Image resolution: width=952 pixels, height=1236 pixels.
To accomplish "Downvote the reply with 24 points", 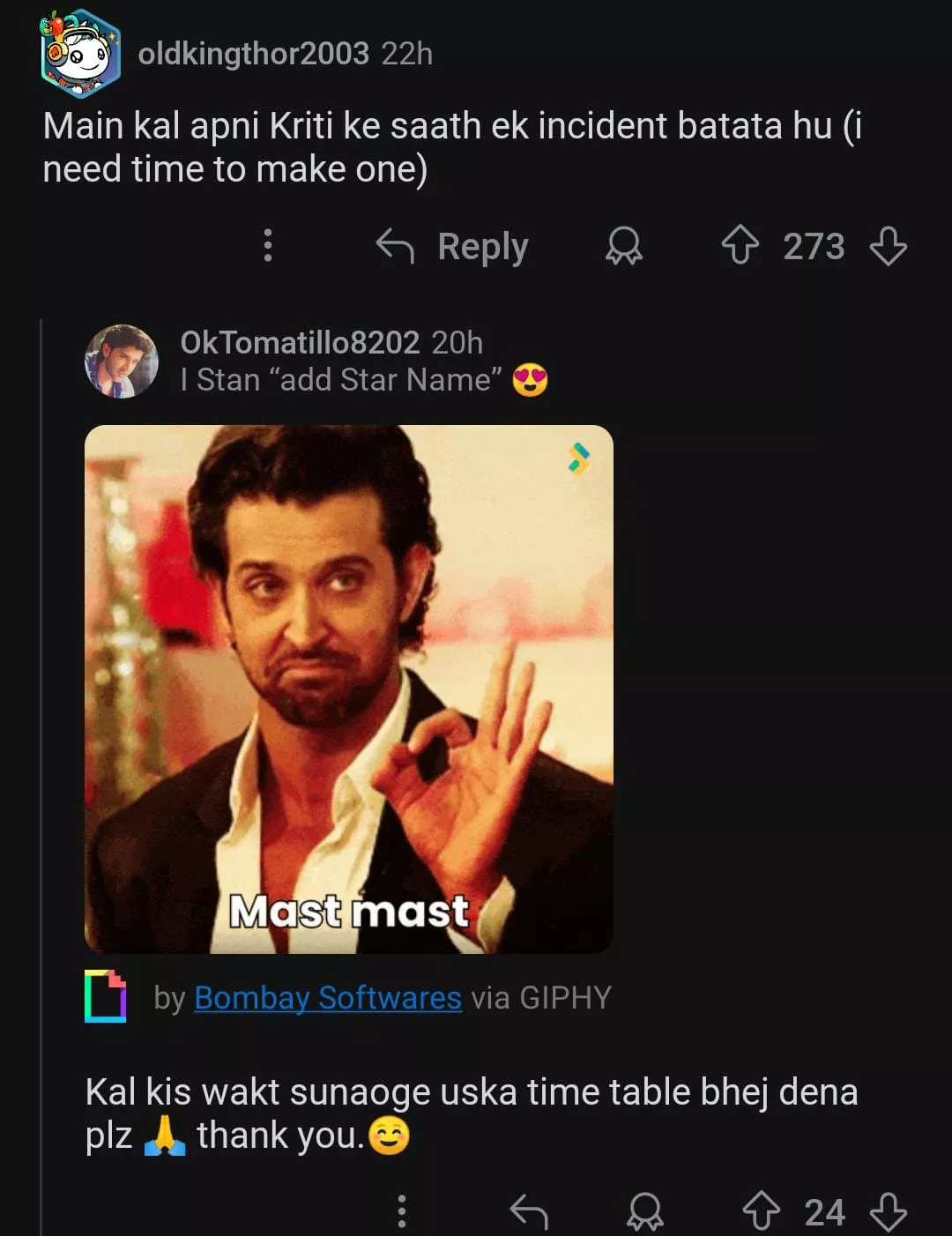I will [889, 1211].
